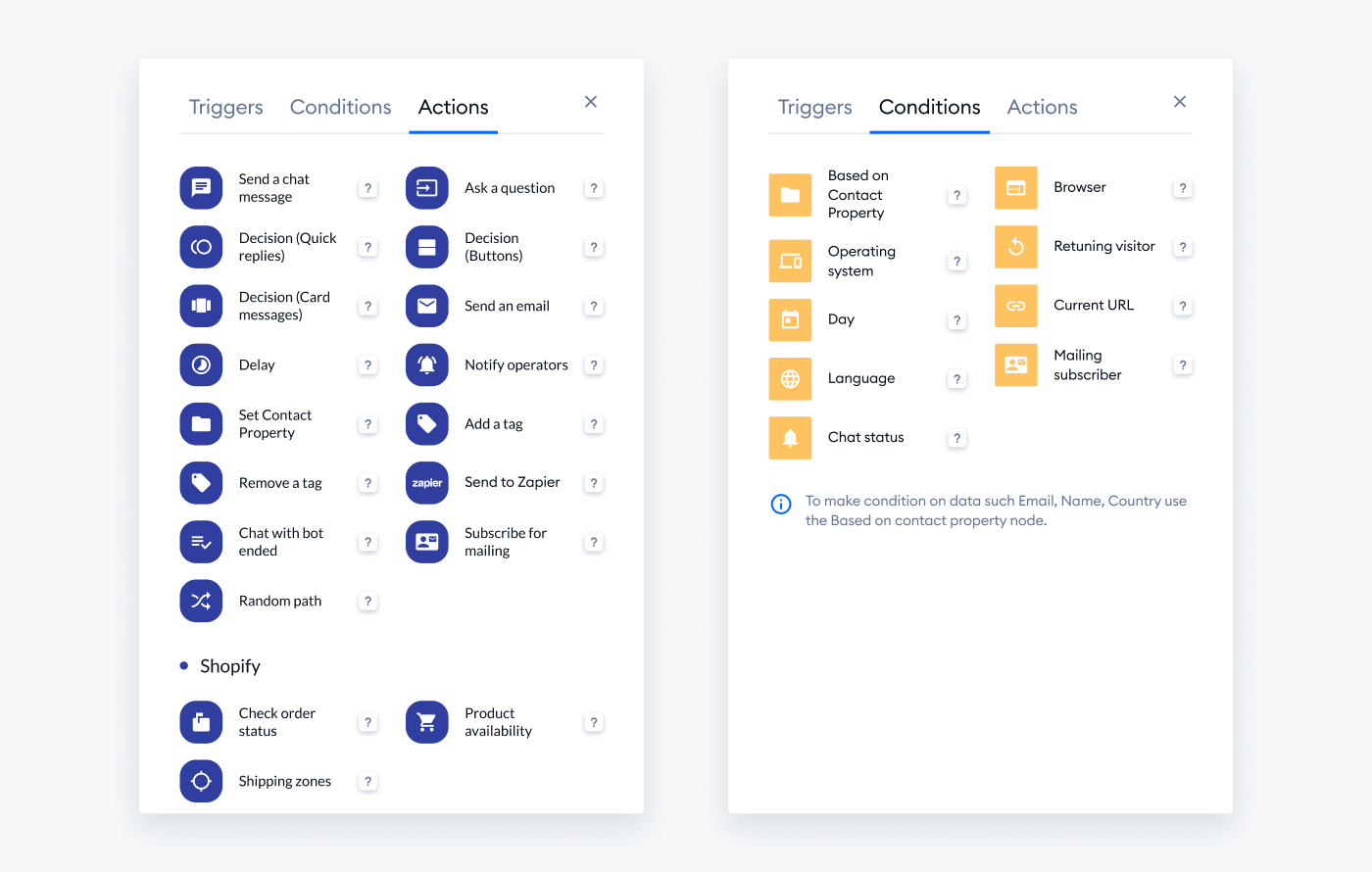
Task: Select the Add a tag action icon
Action: 426,424
